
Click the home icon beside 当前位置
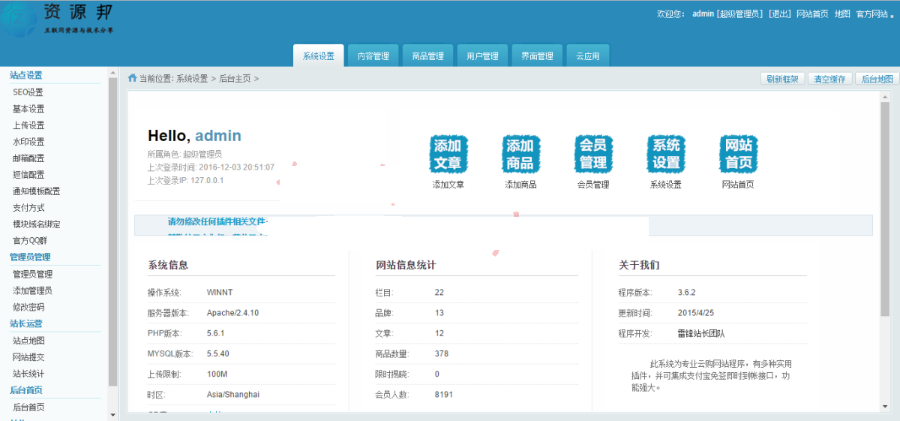(132, 78)
